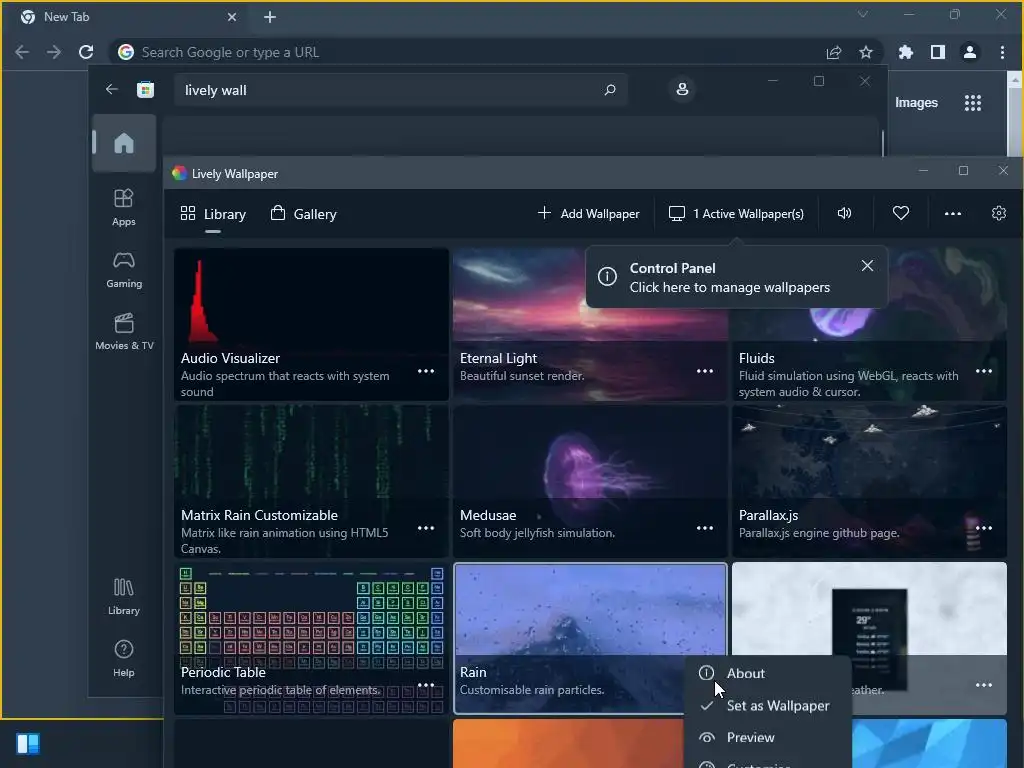Click the Store search magnifier icon
Screen dimensions: 1024x768
click(x=610, y=89)
